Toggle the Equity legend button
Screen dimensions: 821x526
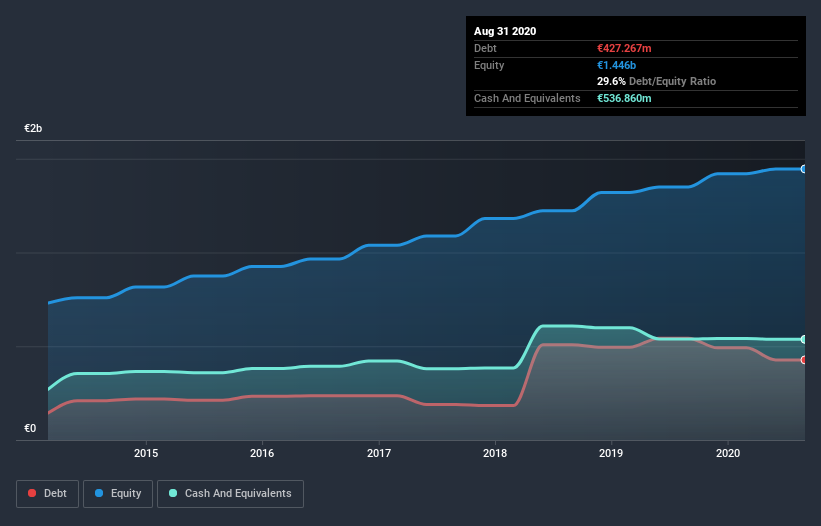[x=118, y=494]
